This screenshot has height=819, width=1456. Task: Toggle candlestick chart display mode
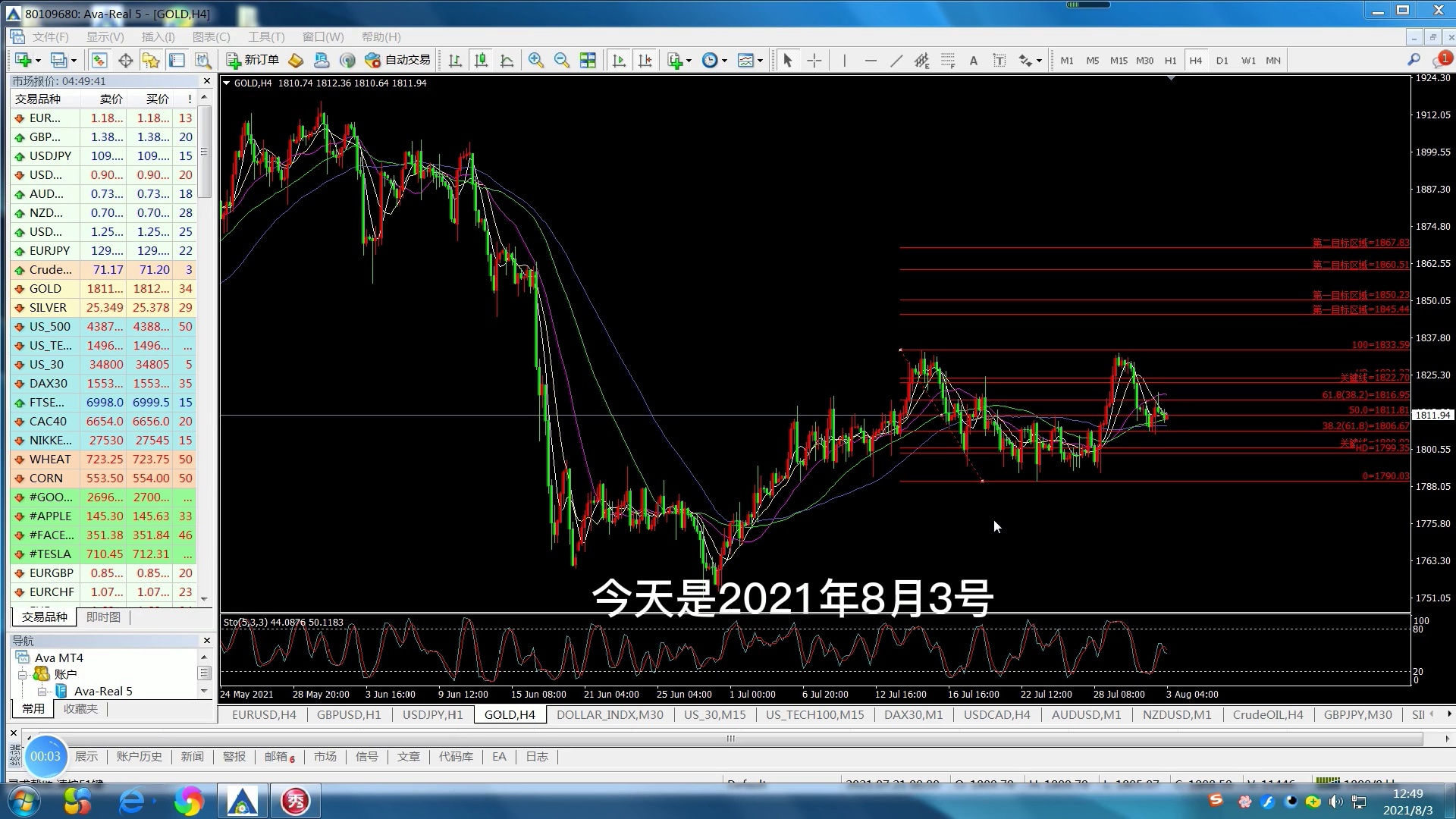(481, 61)
